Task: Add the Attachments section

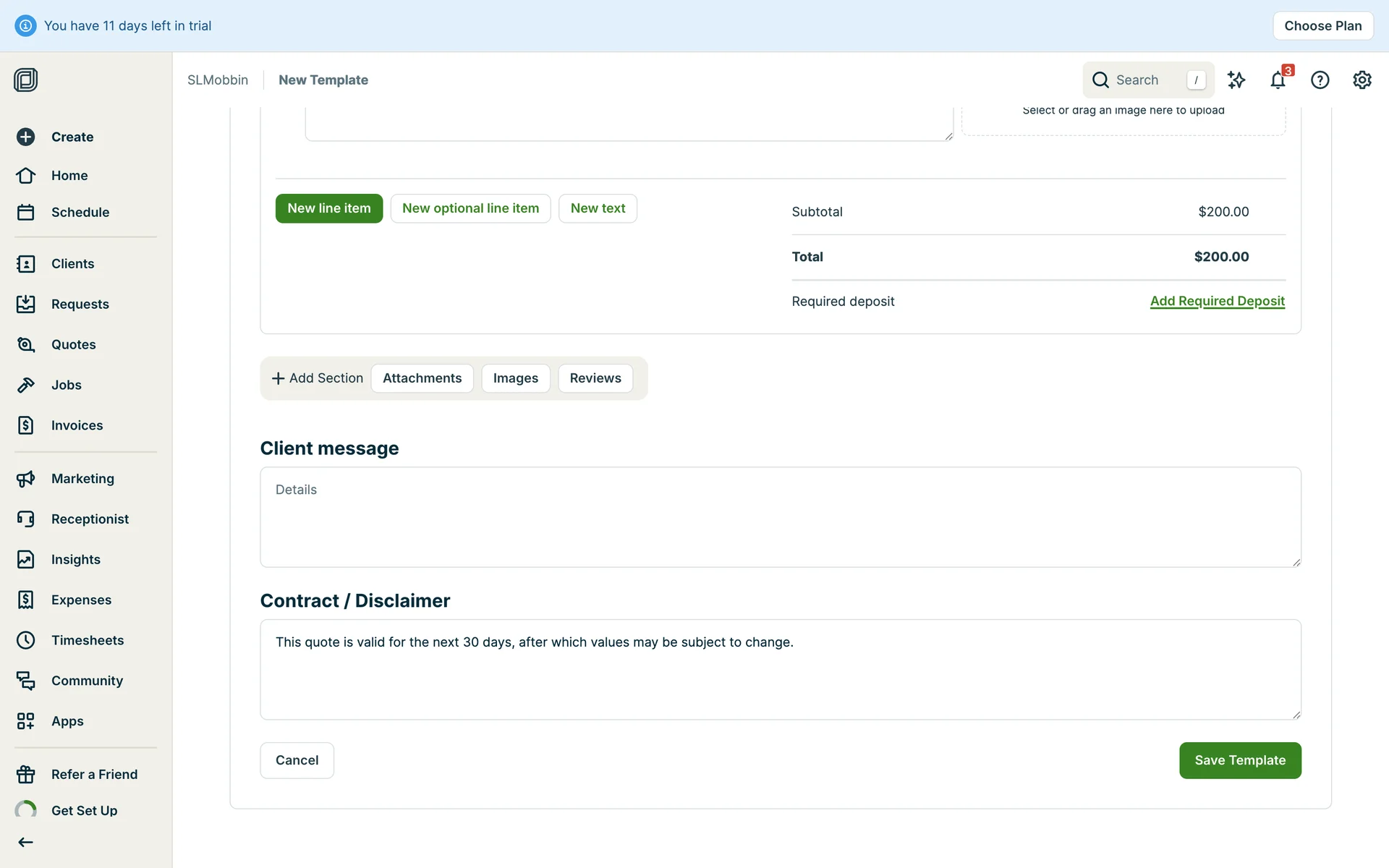Action: coord(422,378)
